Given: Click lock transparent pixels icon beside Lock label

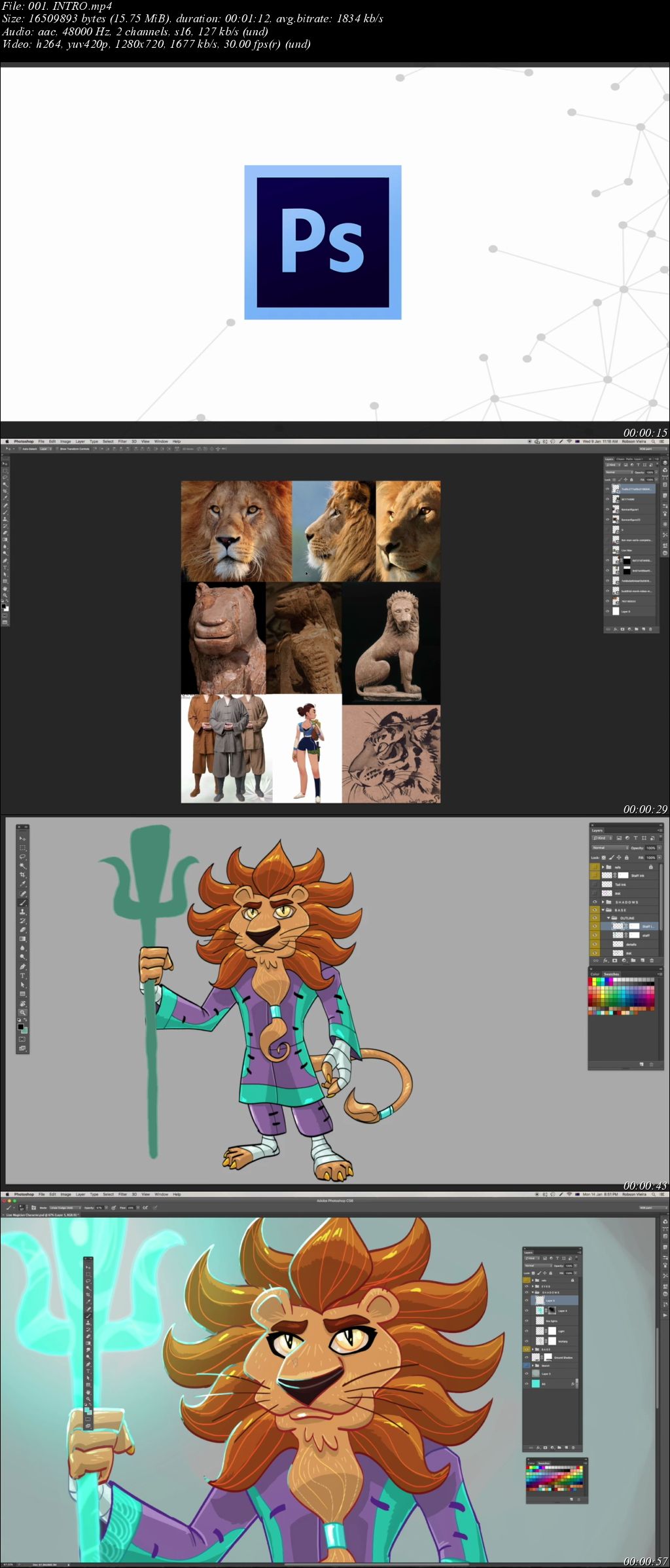Looking at the screenshot, I should tap(604, 858).
